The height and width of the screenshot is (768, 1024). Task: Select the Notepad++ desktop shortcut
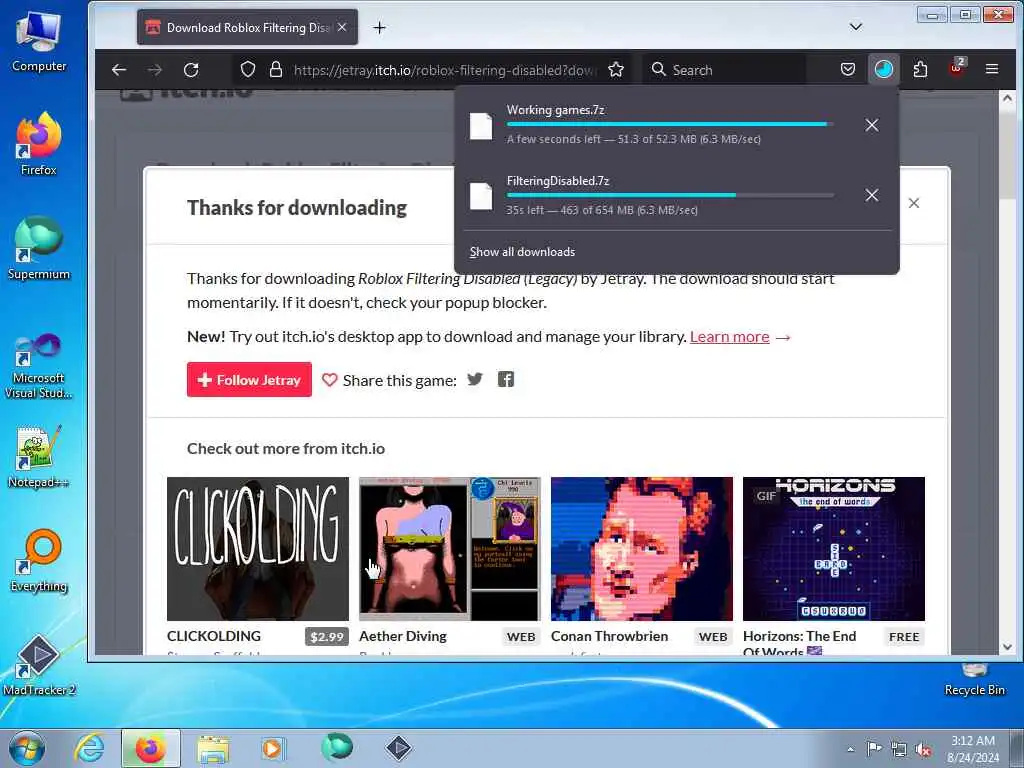(39, 457)
